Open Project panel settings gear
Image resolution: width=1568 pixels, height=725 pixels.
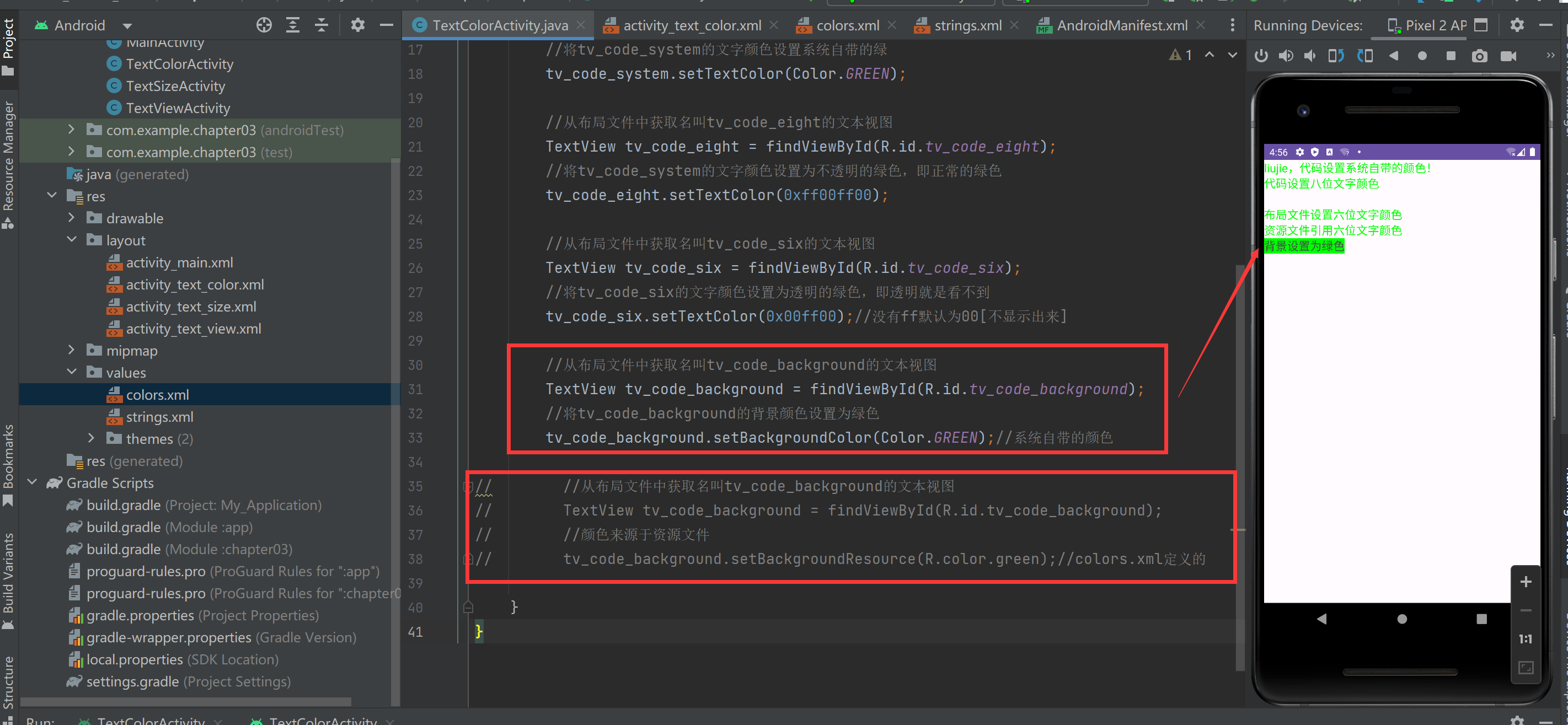click(357, 25)
